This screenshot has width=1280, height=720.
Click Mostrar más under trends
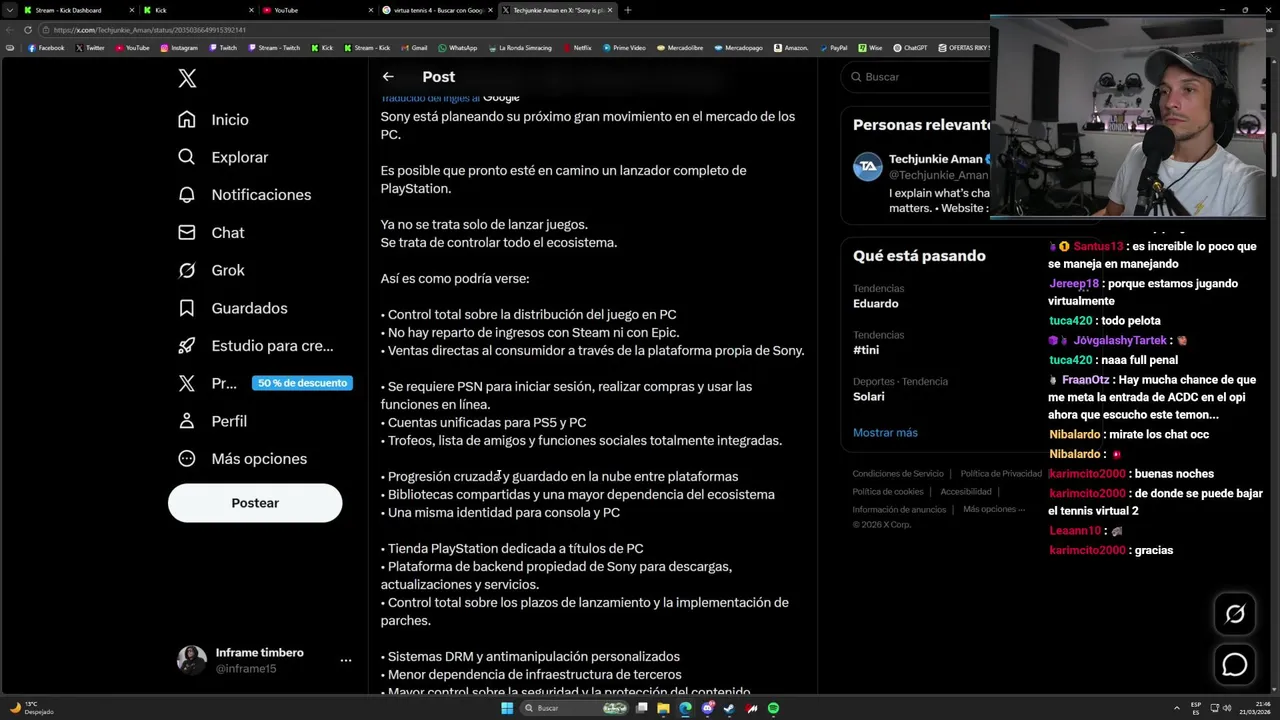[x=885, y=432]
